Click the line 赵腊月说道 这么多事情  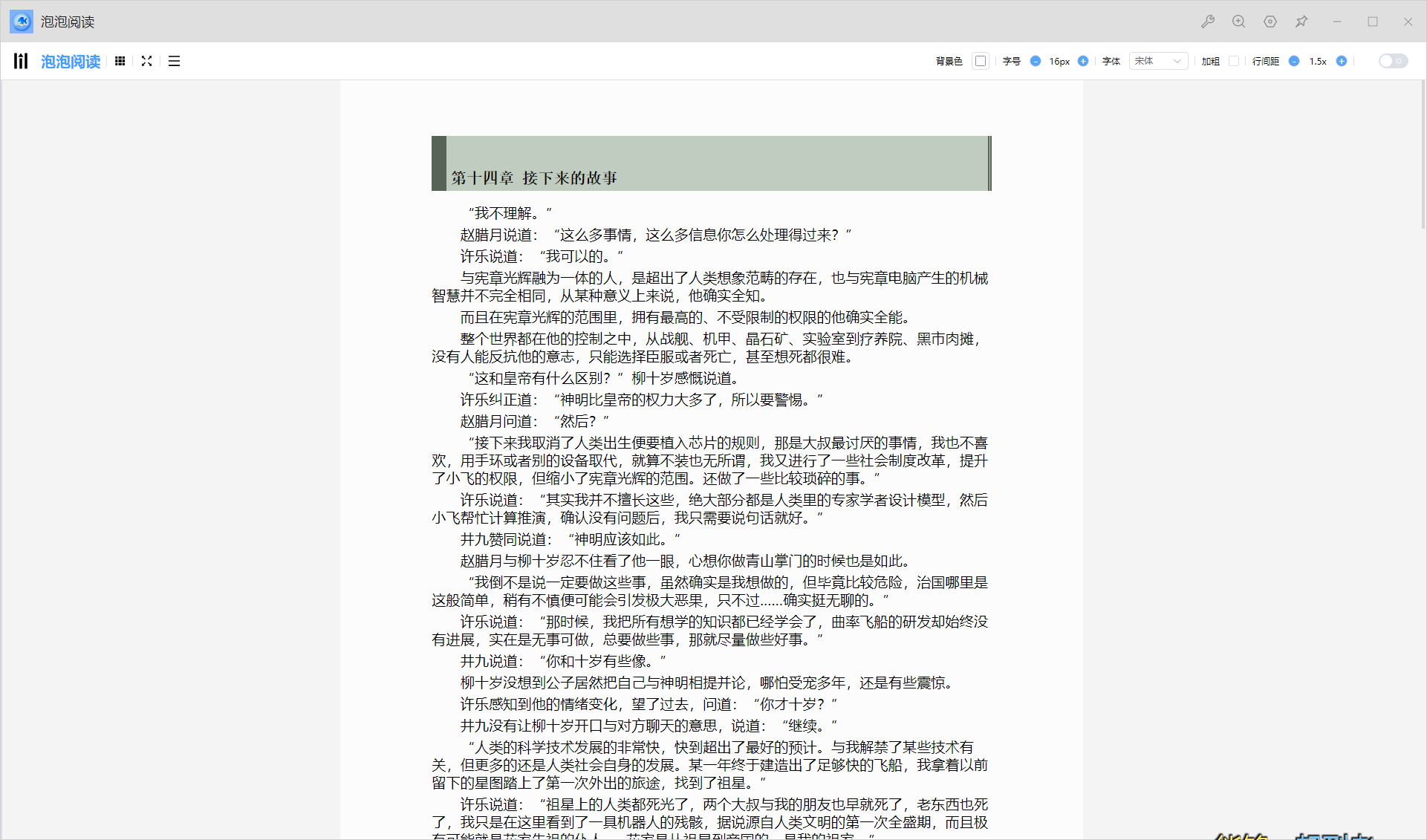point(657,235)
